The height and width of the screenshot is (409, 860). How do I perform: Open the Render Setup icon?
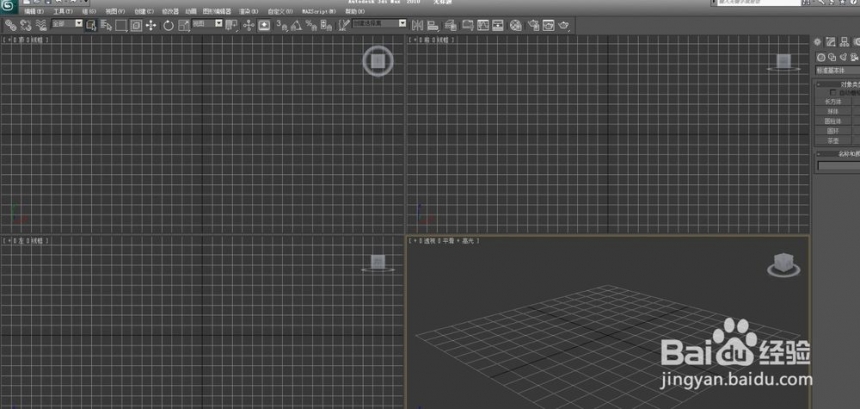[533, 25]
